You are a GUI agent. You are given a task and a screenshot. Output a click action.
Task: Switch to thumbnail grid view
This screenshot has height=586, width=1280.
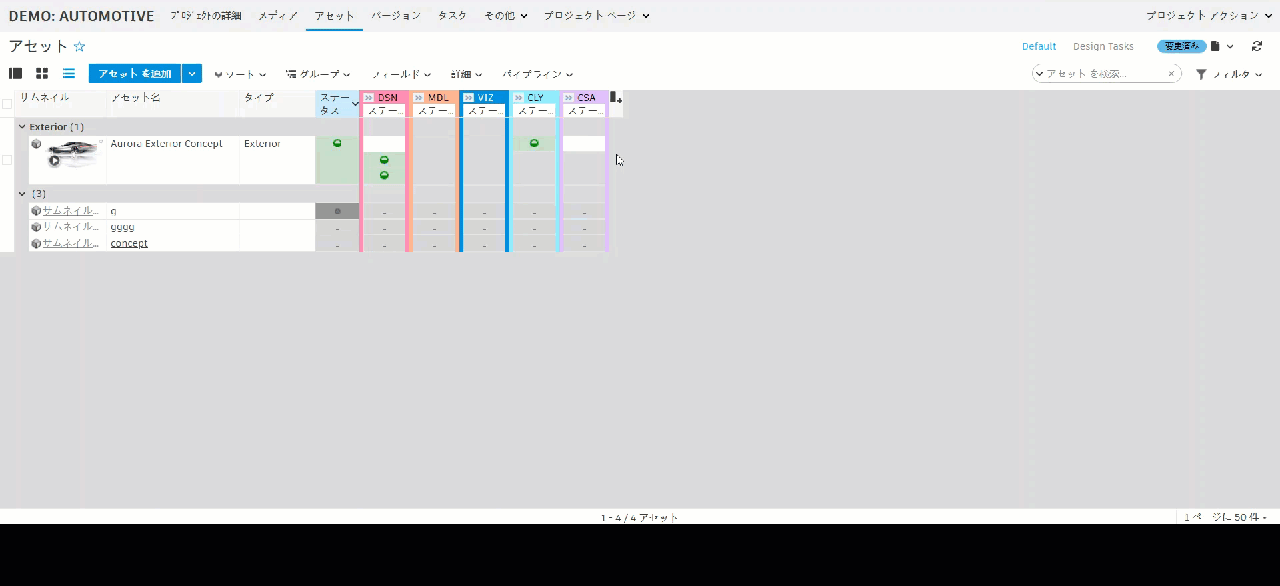coord(42,74)
